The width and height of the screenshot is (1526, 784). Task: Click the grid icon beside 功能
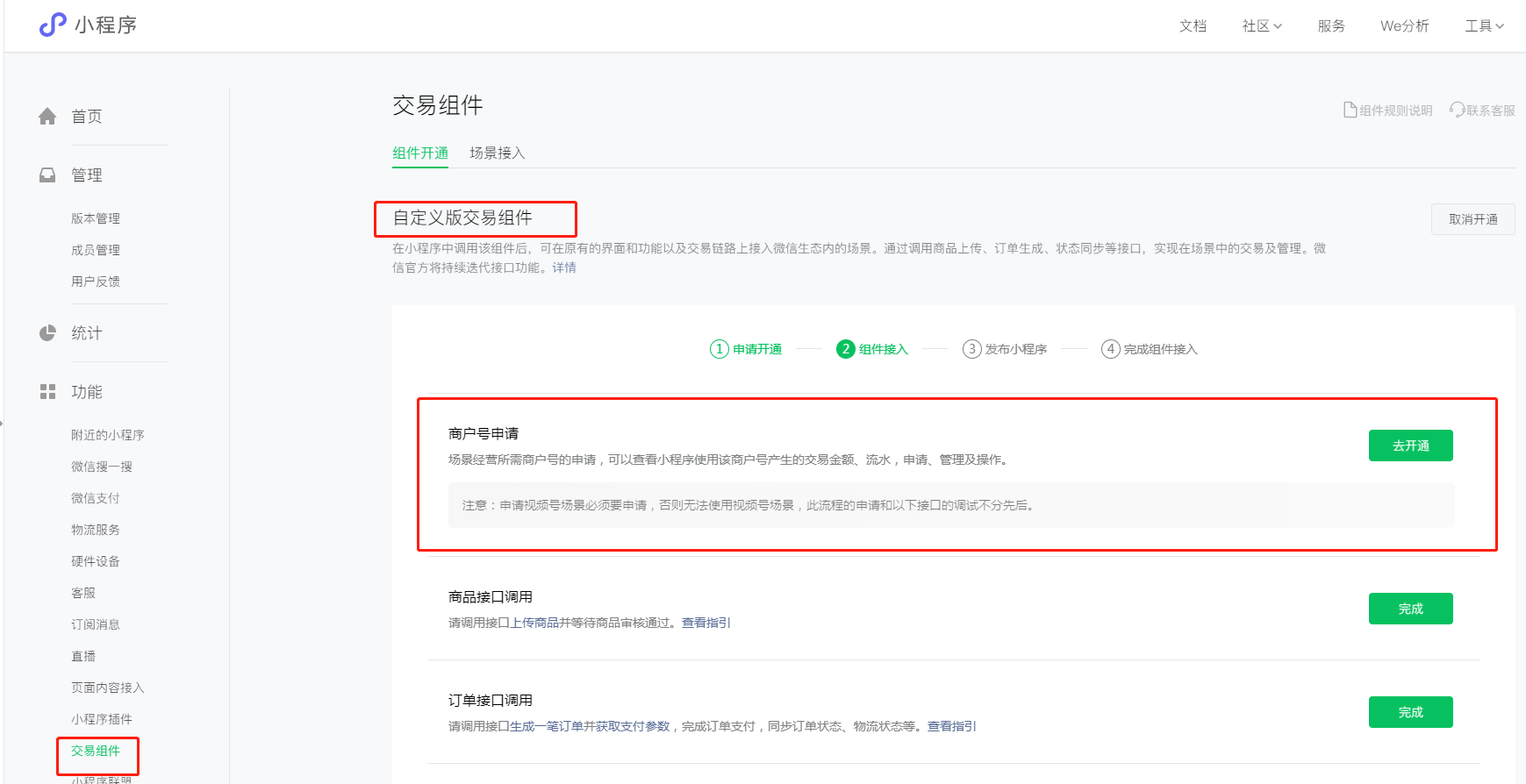pos(47,392)
